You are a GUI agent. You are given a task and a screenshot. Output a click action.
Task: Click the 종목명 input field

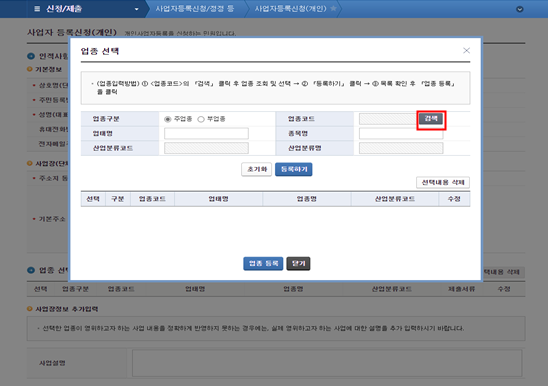(x=402, y=134)
